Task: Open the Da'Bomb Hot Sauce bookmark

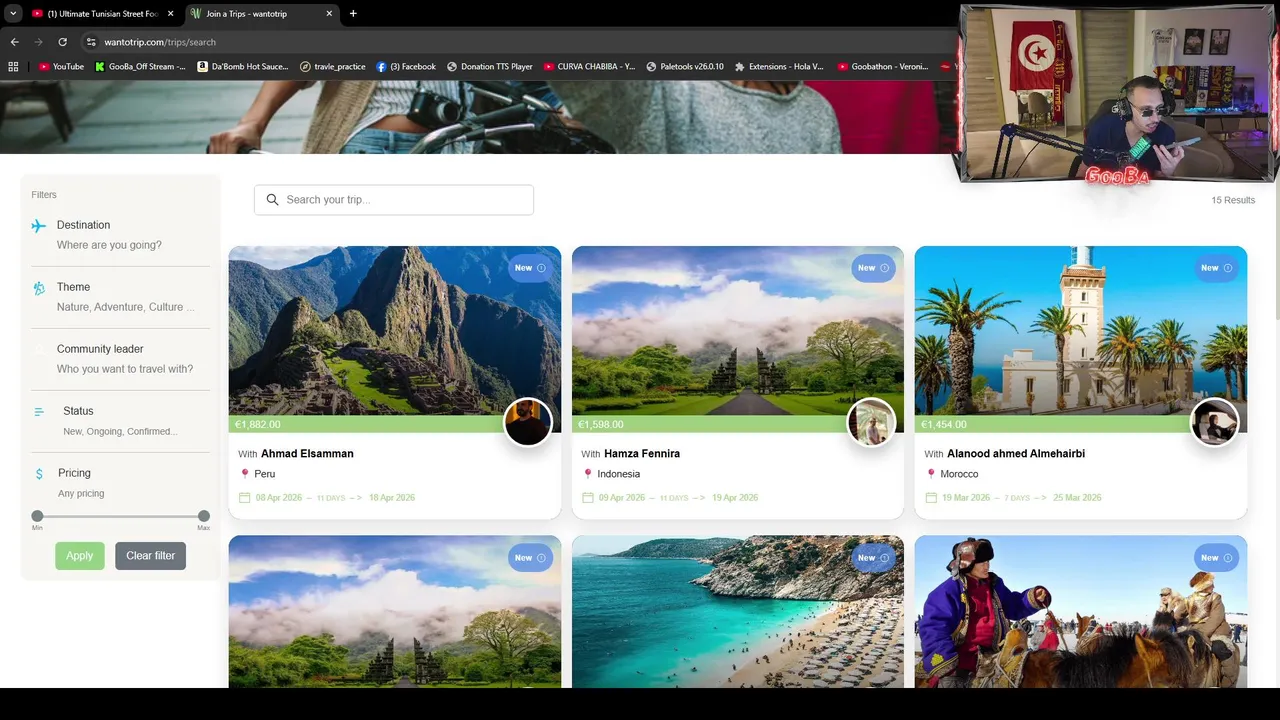Action: pos(243,66)
